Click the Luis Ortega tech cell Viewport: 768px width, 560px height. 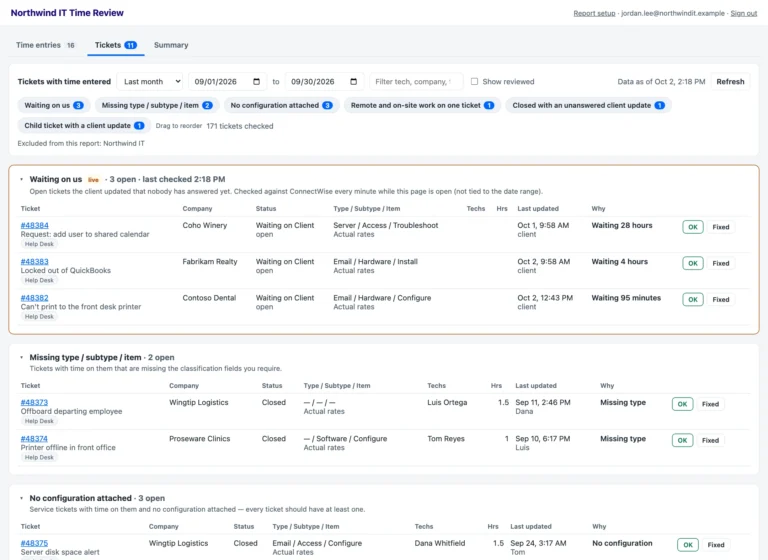click(447, 402)
